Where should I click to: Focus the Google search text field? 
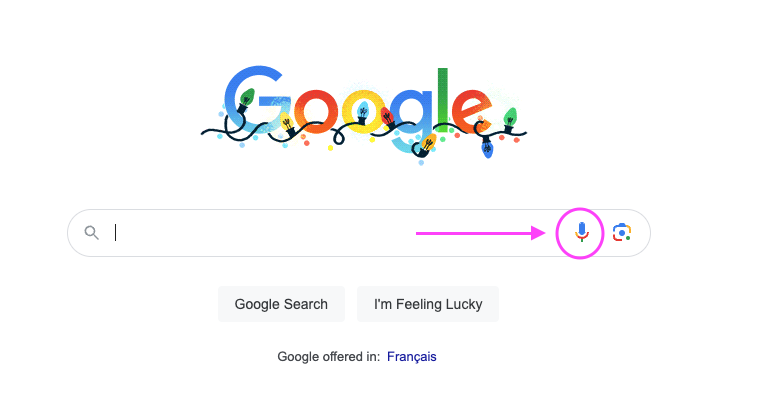pos(330,233)
